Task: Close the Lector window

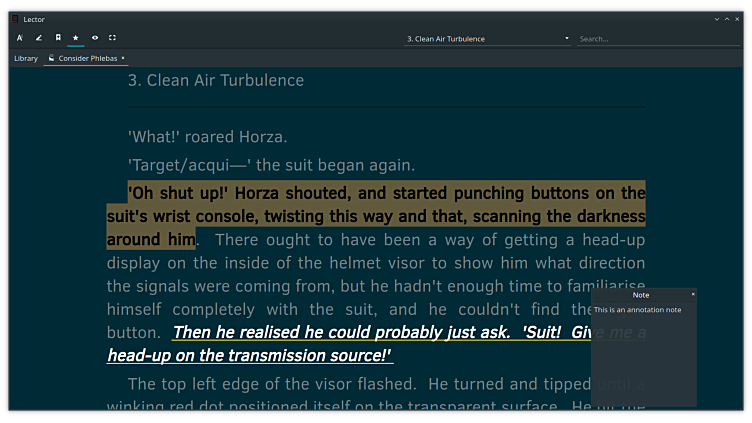Action: [x=738, y=19]
